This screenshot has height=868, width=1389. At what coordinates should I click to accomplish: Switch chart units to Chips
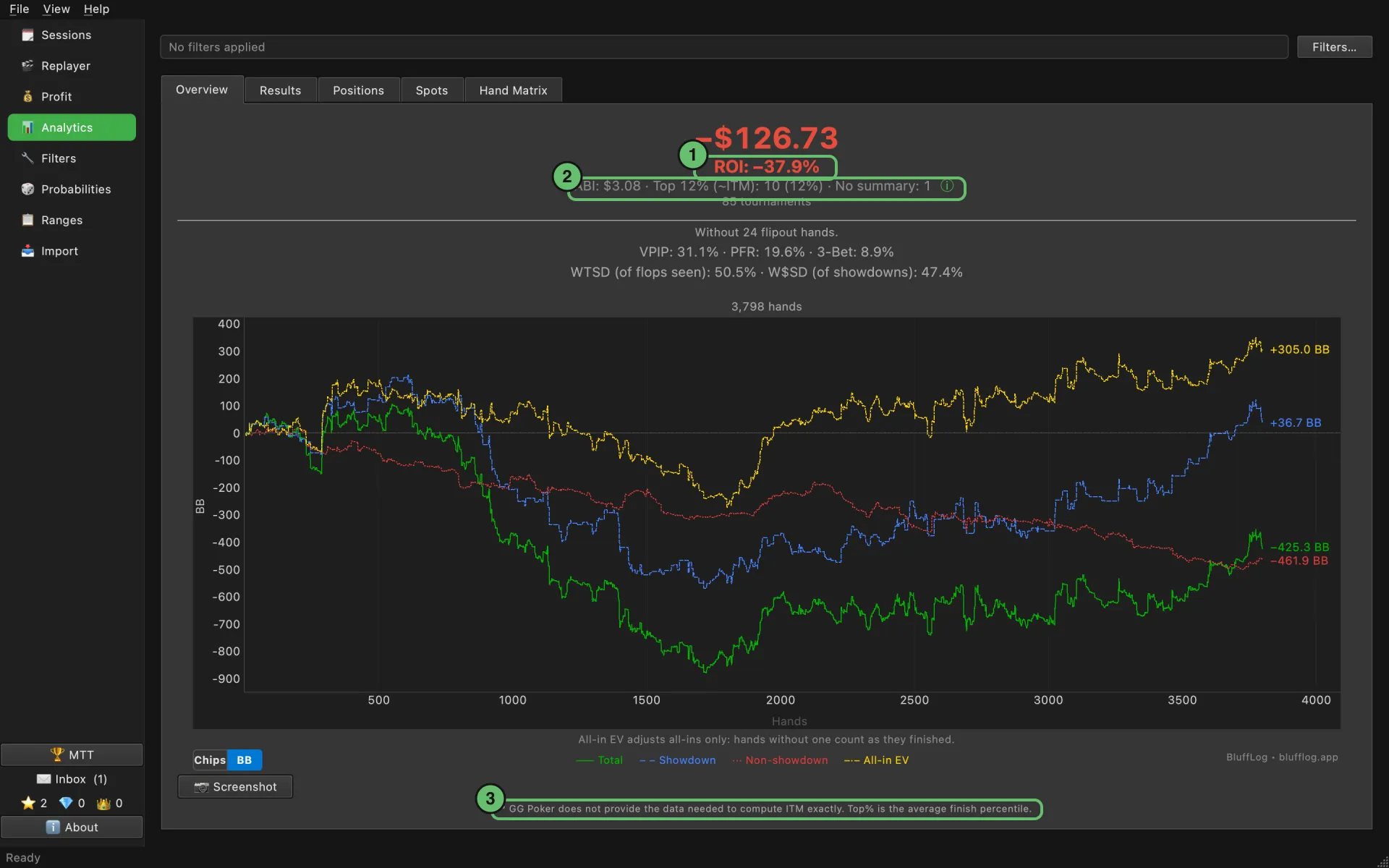click(x=210, y=760)
